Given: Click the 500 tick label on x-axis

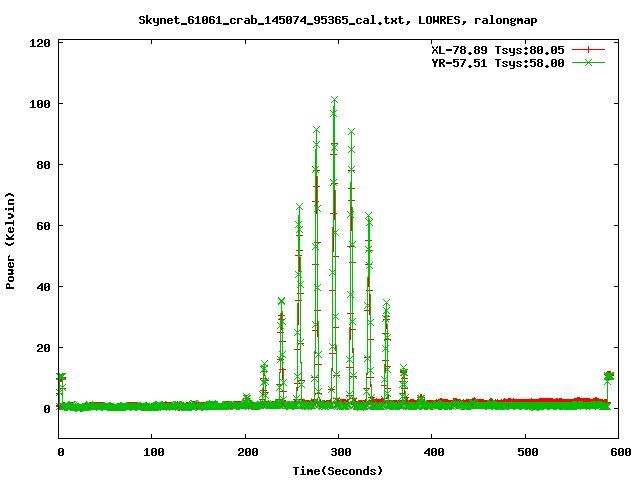Looking at the screenshot, I should (x=525, y=453).
